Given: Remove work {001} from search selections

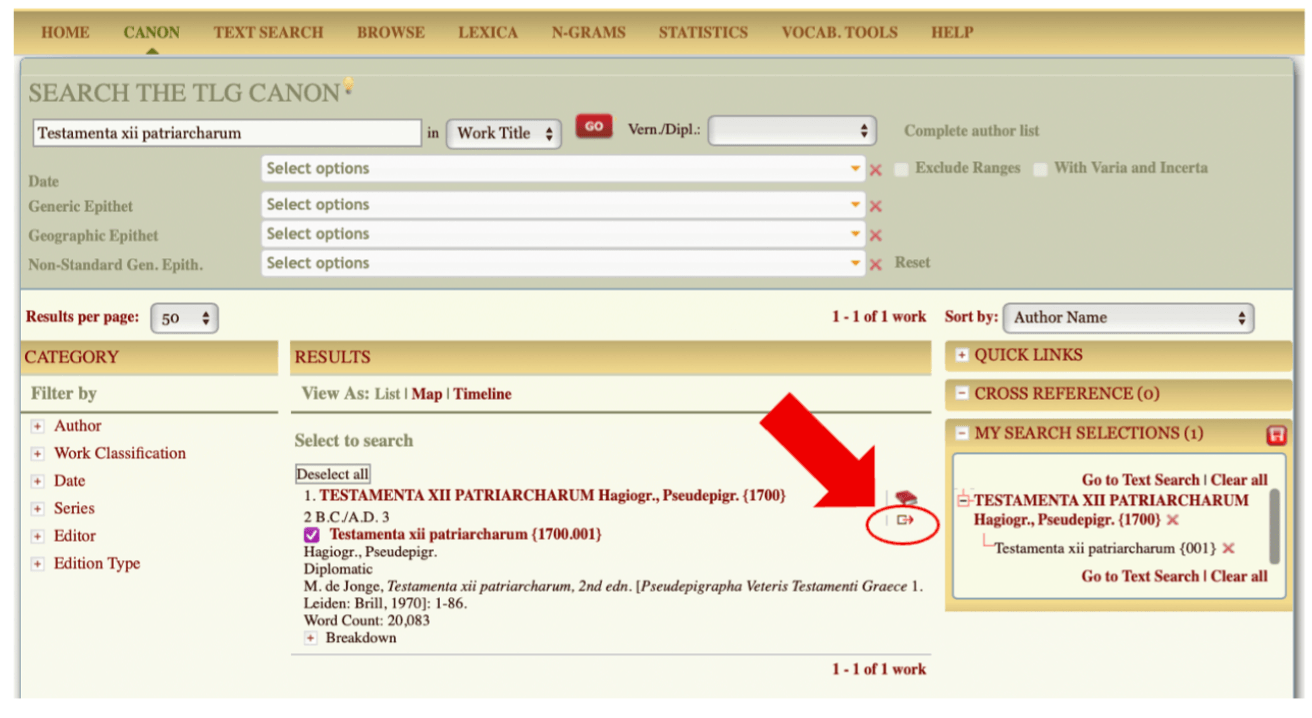Looking at the screenshot, I should (1228, 548).
